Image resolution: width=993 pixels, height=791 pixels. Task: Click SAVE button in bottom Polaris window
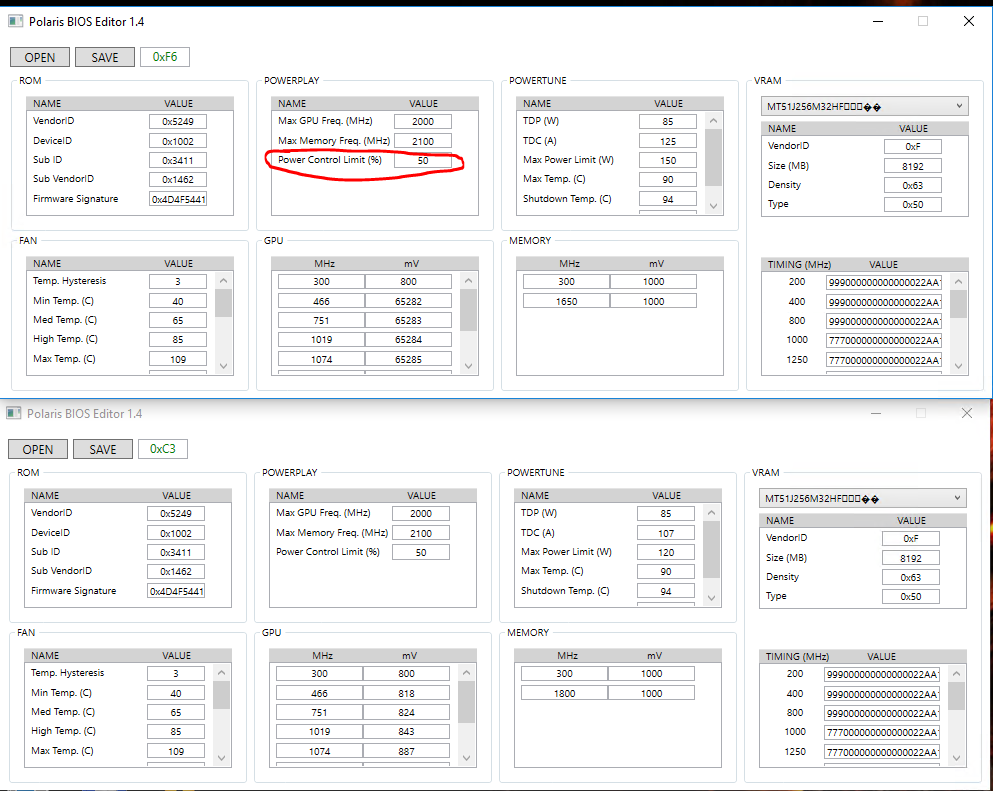click(x=103, y=449)
